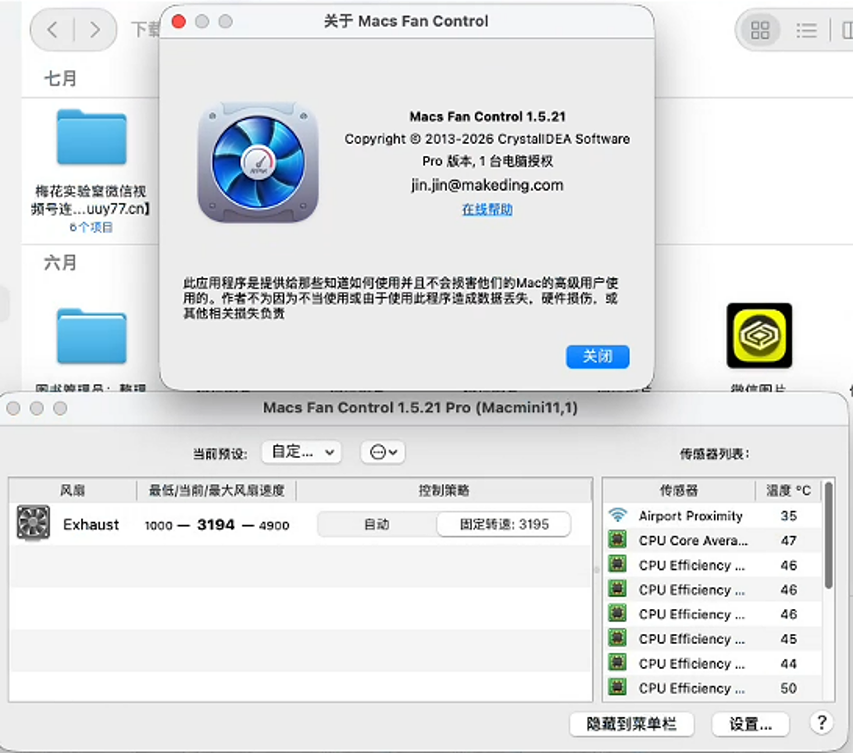
Task: Click the chip icon of the 50° CPU Efficiency row
Action: point(617,687)
